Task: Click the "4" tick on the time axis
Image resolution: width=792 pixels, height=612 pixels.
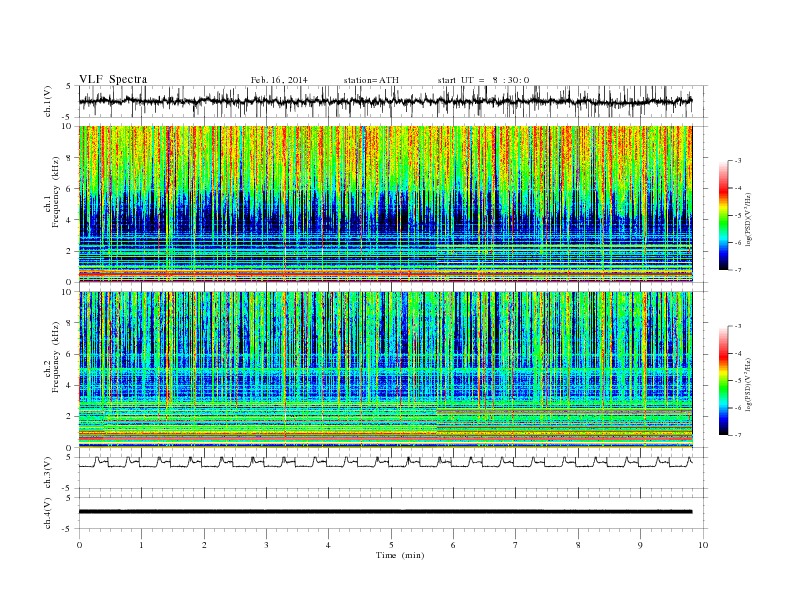Action: (328, 545)
